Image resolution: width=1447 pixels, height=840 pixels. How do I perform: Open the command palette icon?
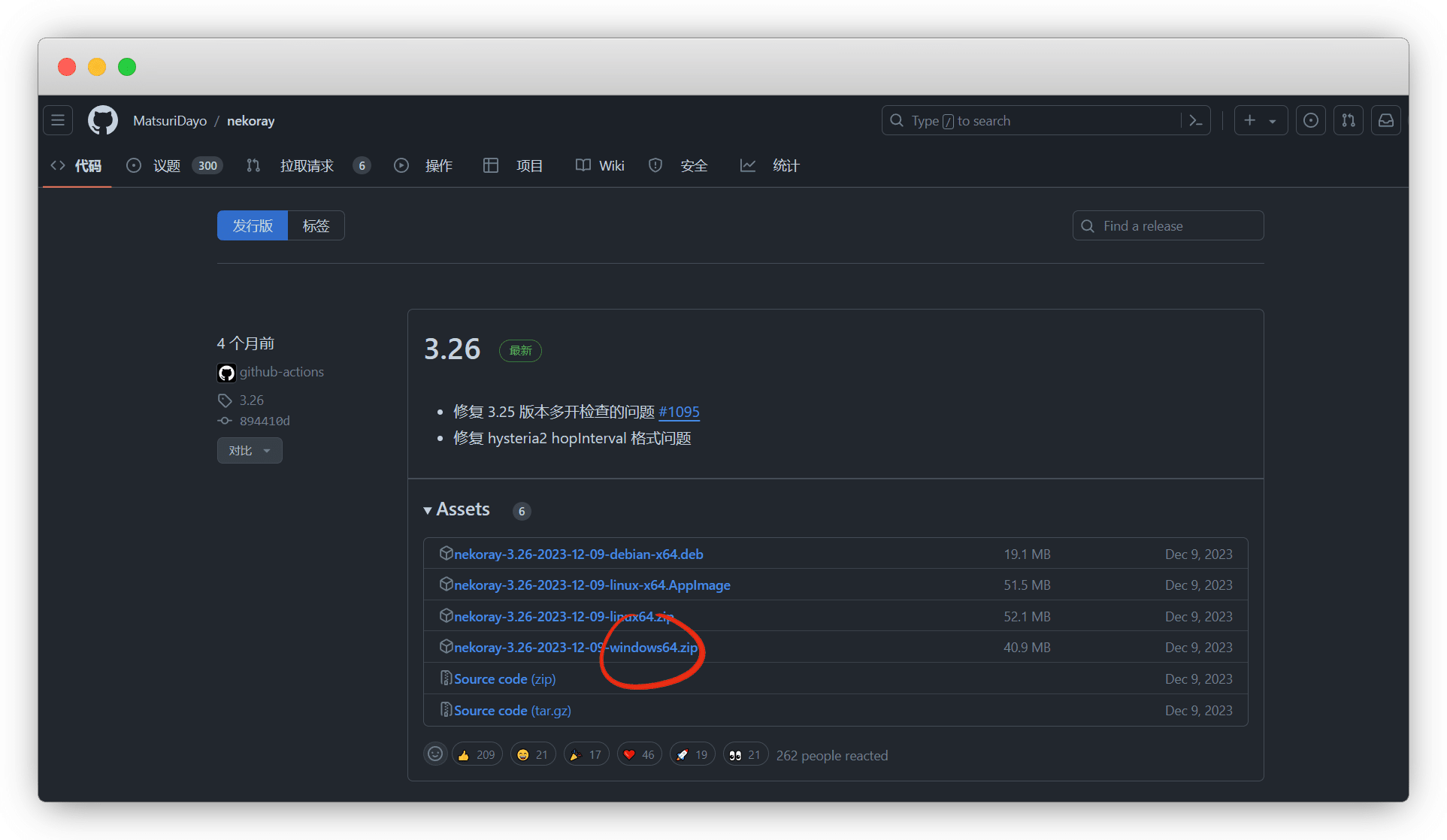click(x=1195, y=120)
